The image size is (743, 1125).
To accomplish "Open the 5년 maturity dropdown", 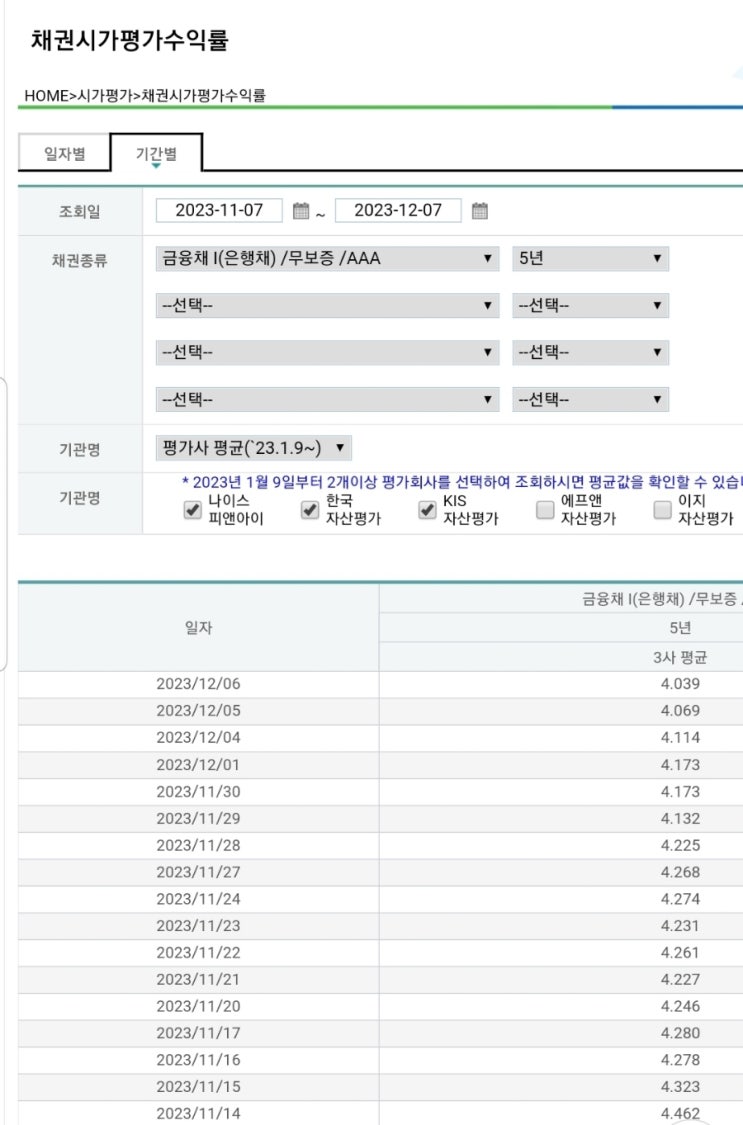I will [x=590, y=258].
